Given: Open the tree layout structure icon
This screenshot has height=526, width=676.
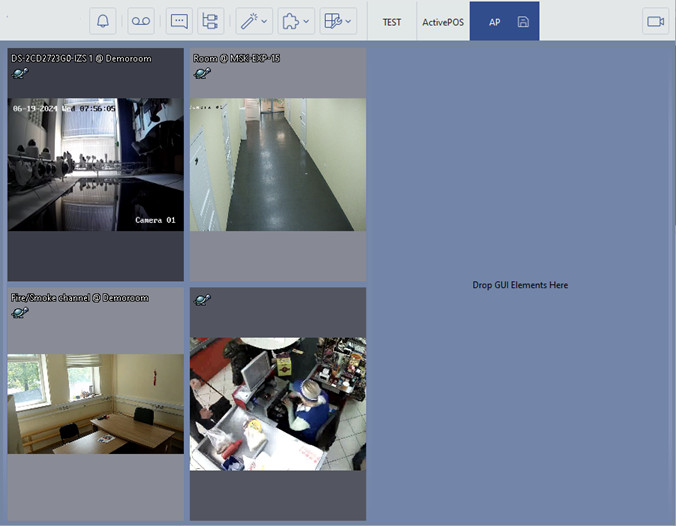Looking at the screenshot, I should click(210, 21).
